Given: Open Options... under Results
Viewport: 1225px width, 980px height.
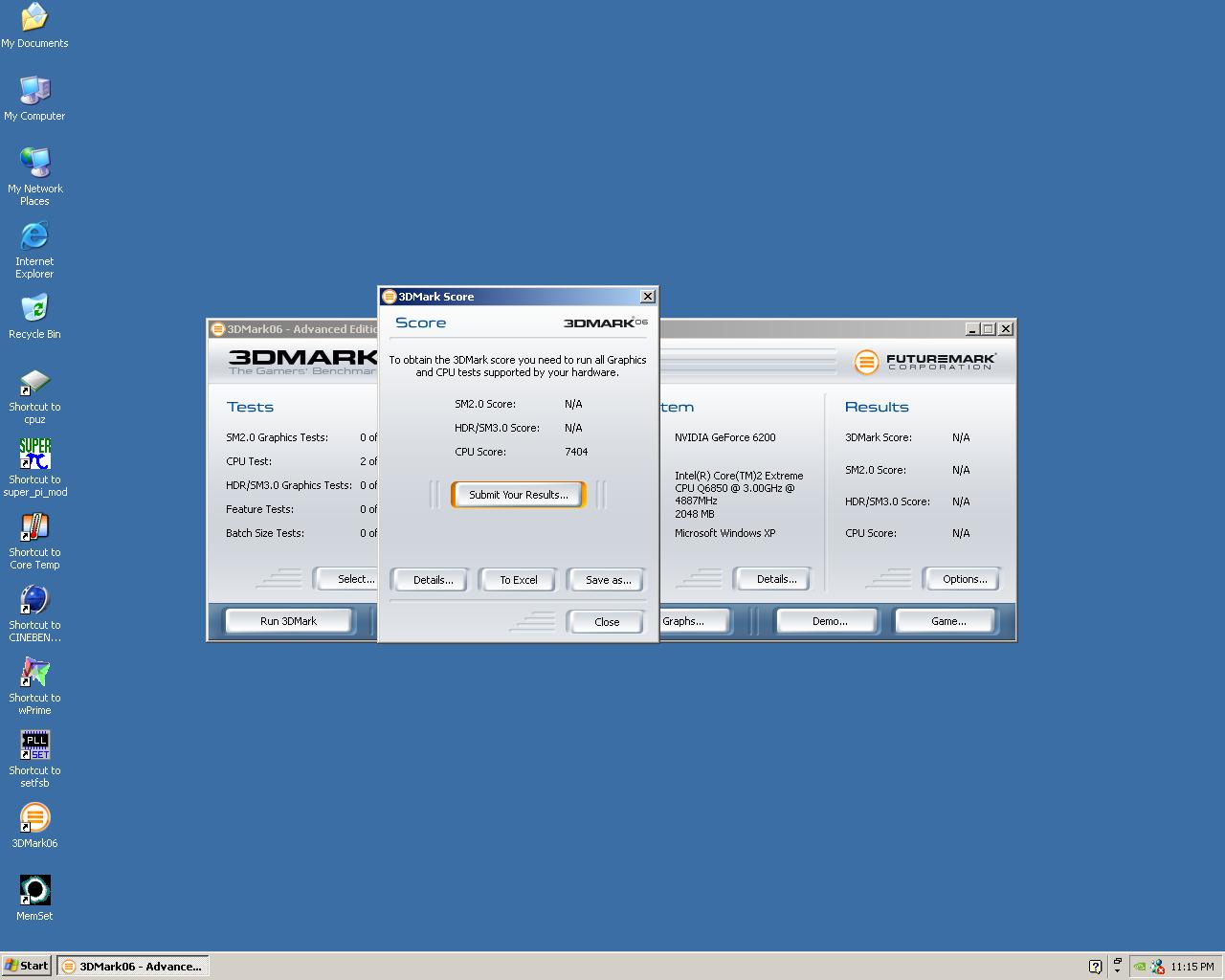Looking at the screenshot, I should click(x=964, y=579).
